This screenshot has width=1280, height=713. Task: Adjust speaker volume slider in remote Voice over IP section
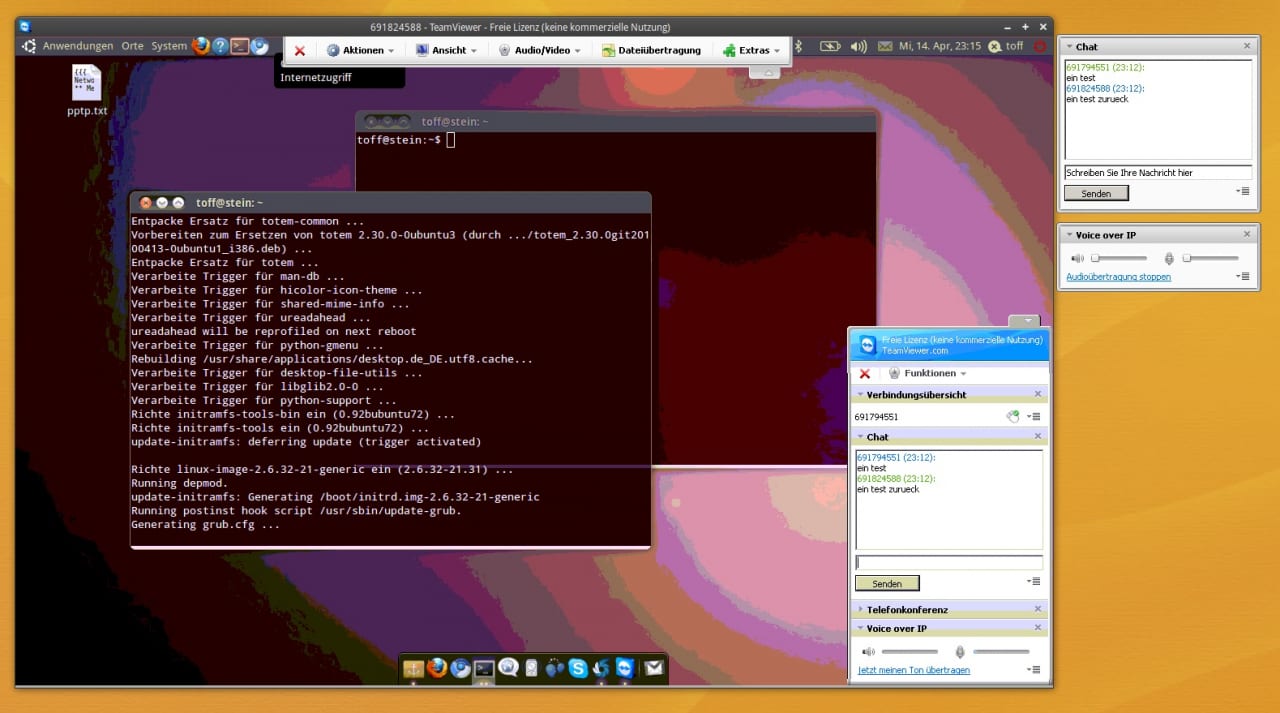tap(909, 652)
